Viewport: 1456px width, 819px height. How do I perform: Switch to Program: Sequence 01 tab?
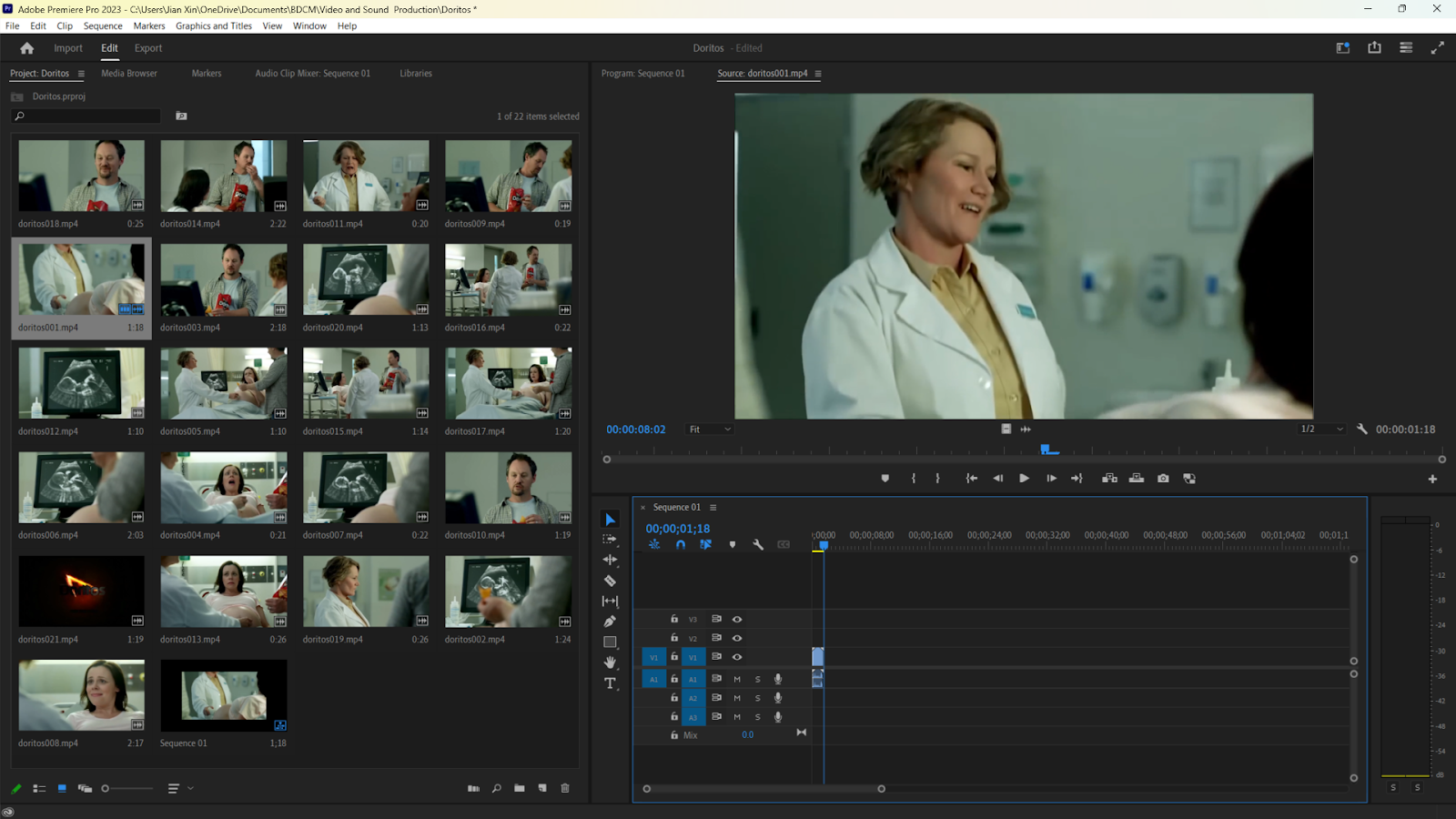(643, 74)
